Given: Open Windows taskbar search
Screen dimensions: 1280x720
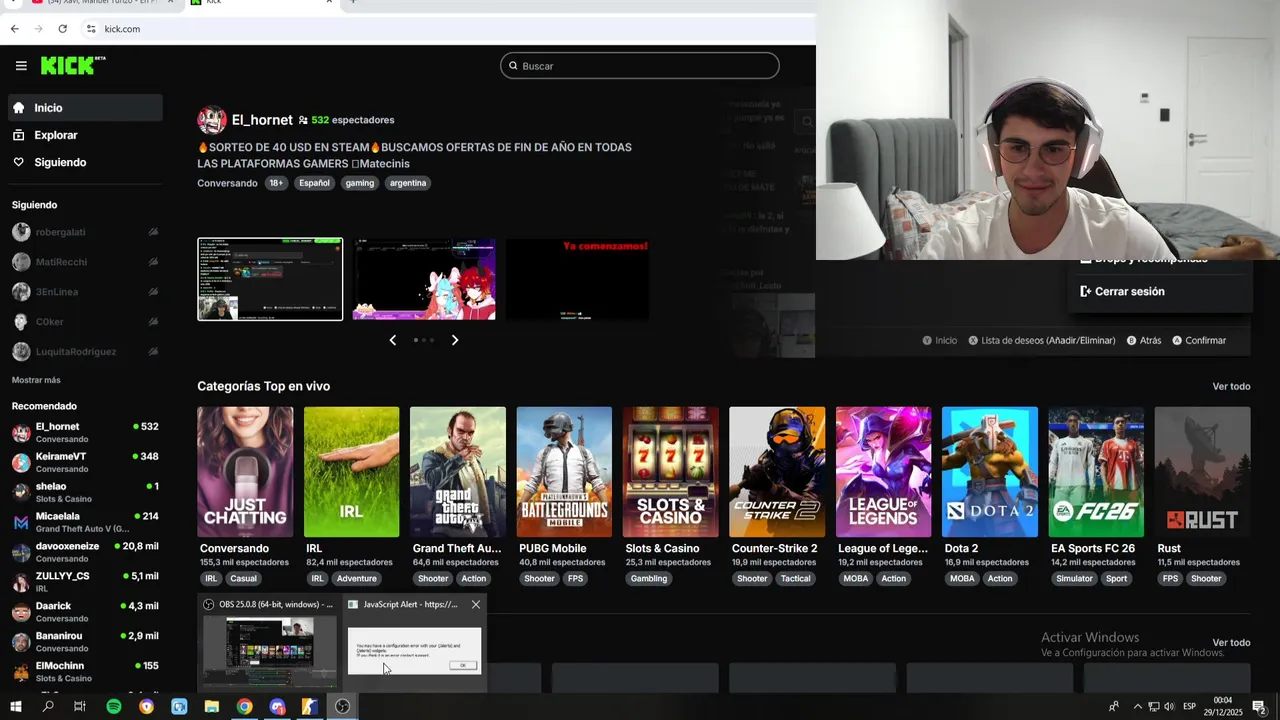Looking at the screenshot, I should 48,707.
